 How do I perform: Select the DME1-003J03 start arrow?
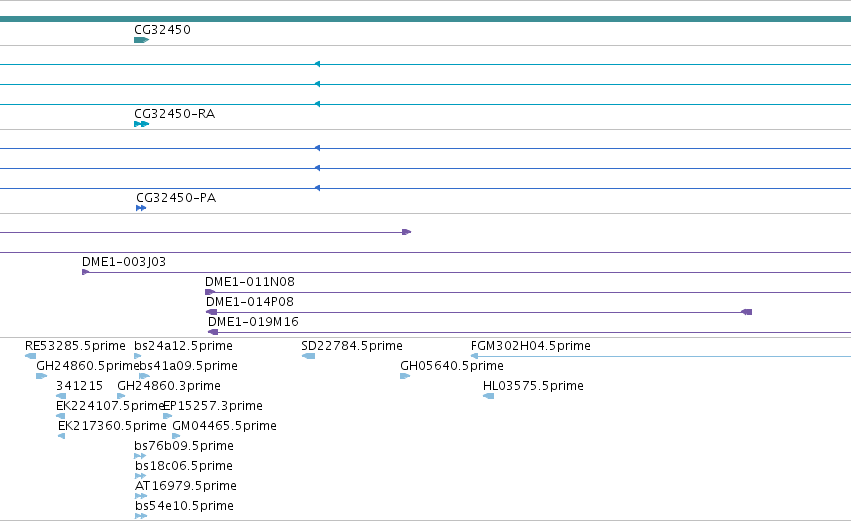[85, 272]
